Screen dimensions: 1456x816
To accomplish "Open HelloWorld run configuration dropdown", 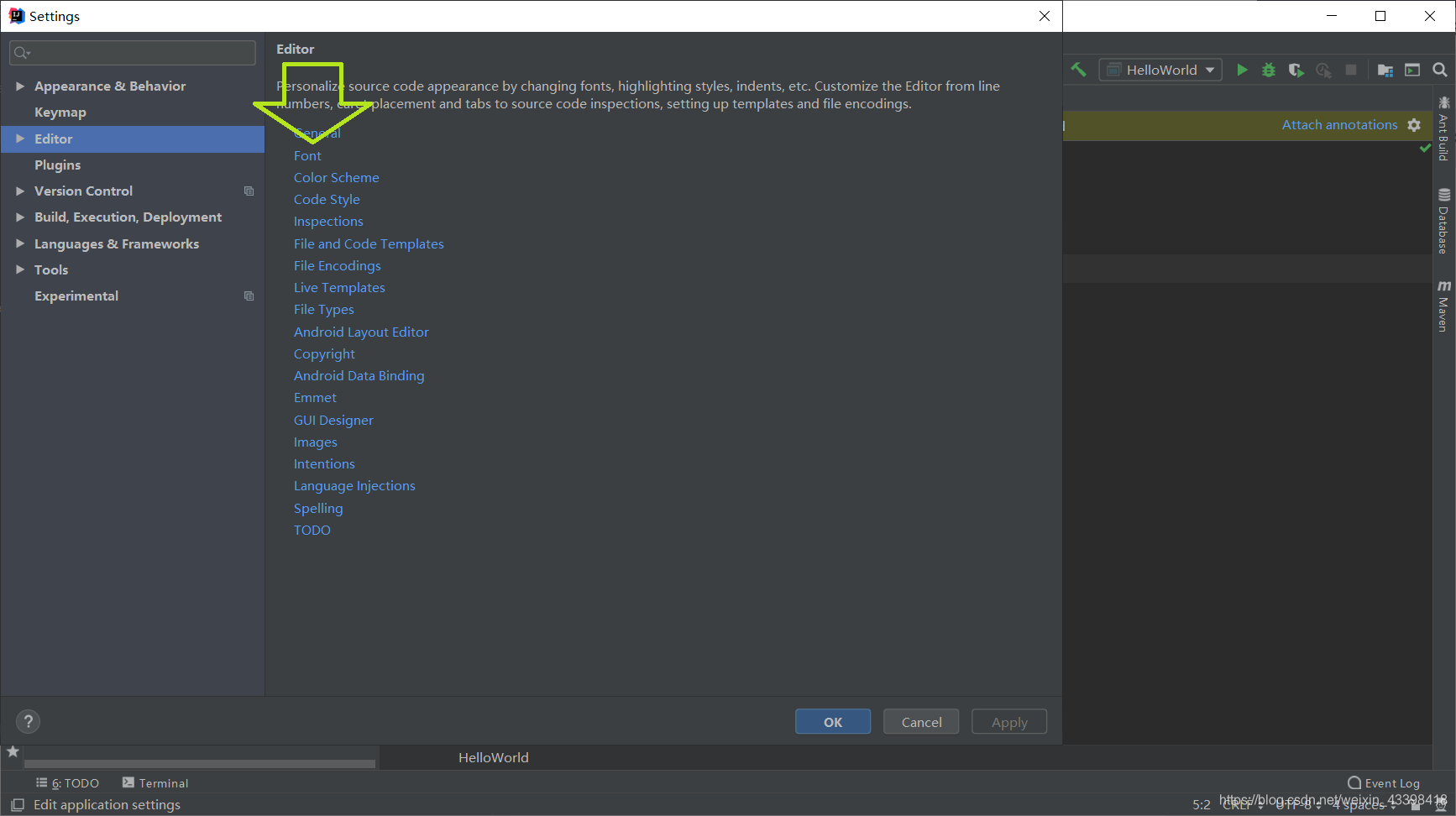I will (1160, 70).
